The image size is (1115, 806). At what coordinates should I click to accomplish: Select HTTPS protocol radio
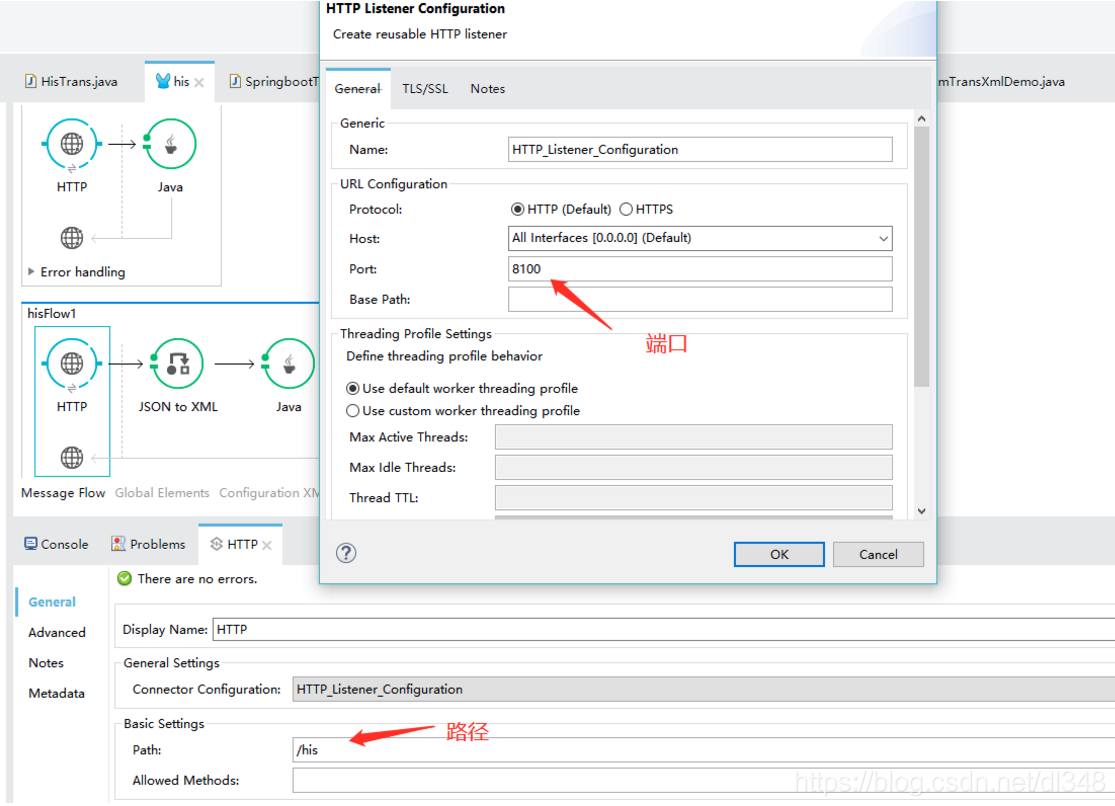(x=626, y=209)
